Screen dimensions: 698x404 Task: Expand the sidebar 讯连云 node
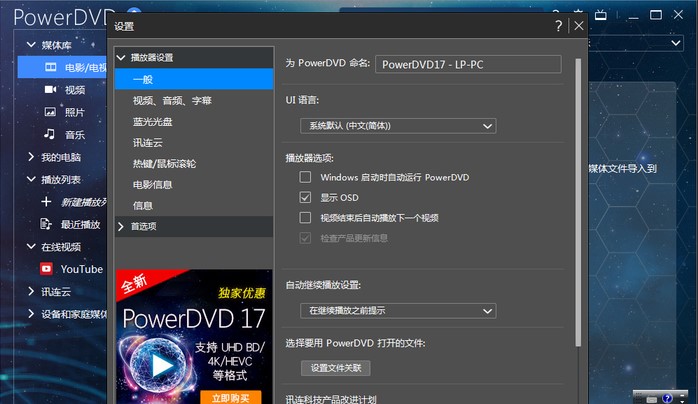[x=31, y=291]
